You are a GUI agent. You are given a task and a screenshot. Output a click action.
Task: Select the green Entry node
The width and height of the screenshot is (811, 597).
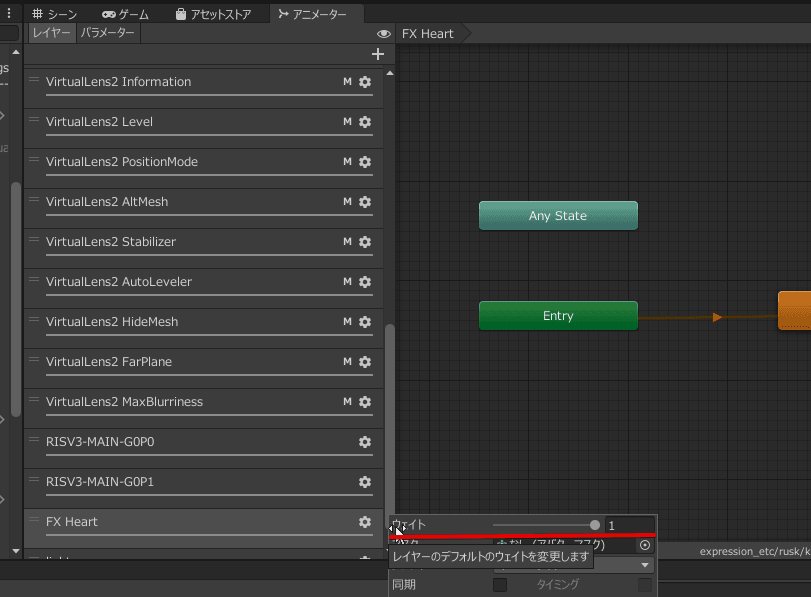click(x=558, y=316)
